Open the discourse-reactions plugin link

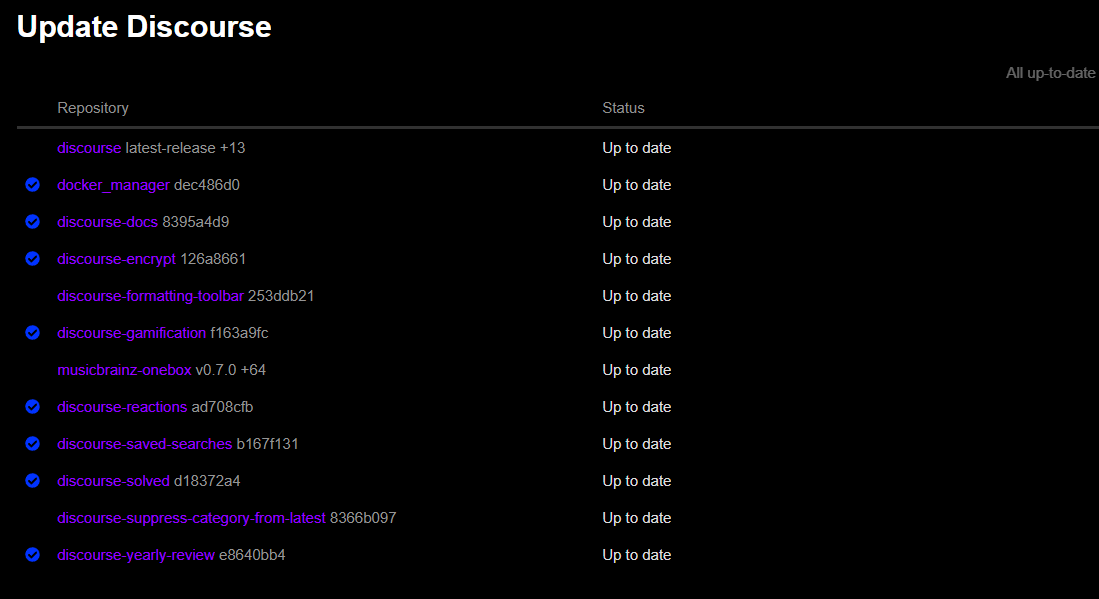click(122, 407)
